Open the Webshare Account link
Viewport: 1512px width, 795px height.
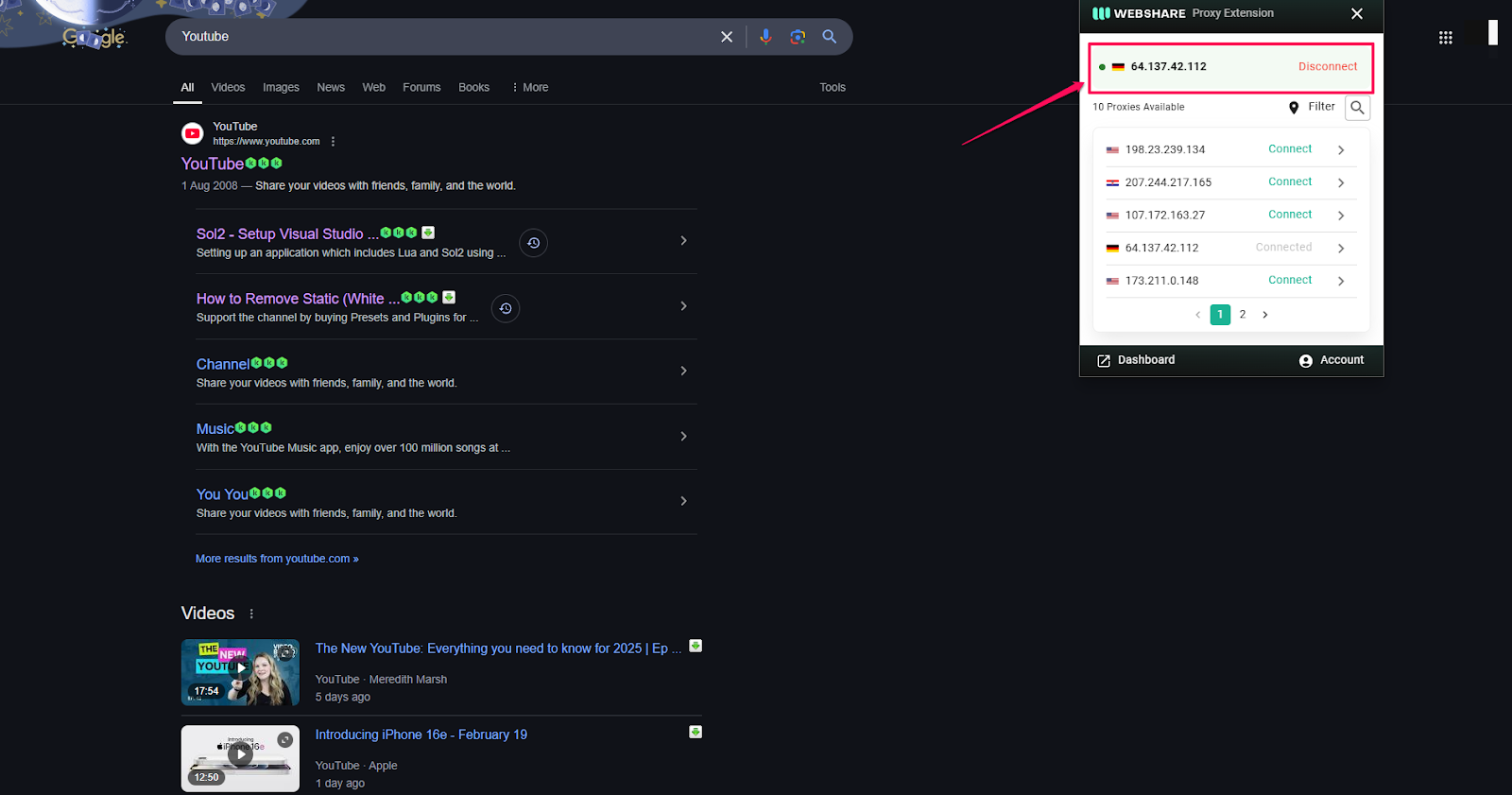point(1342,360)
